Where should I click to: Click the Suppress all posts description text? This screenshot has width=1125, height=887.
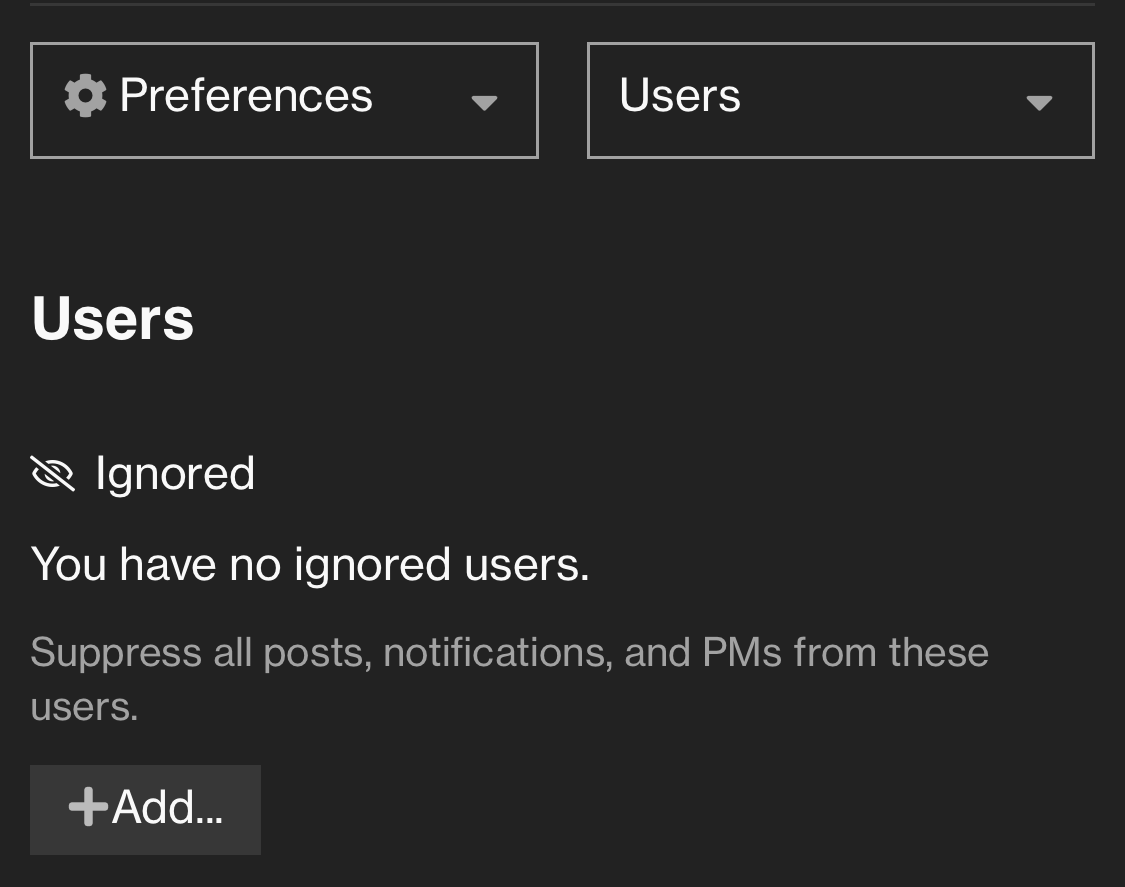coord(509,679)
